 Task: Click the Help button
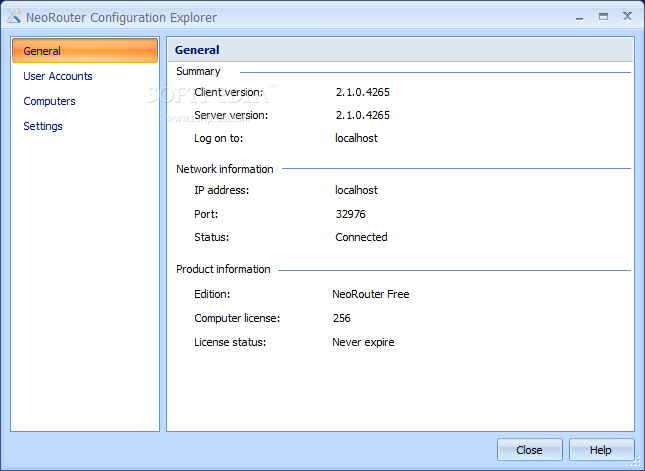pos(601,450)
